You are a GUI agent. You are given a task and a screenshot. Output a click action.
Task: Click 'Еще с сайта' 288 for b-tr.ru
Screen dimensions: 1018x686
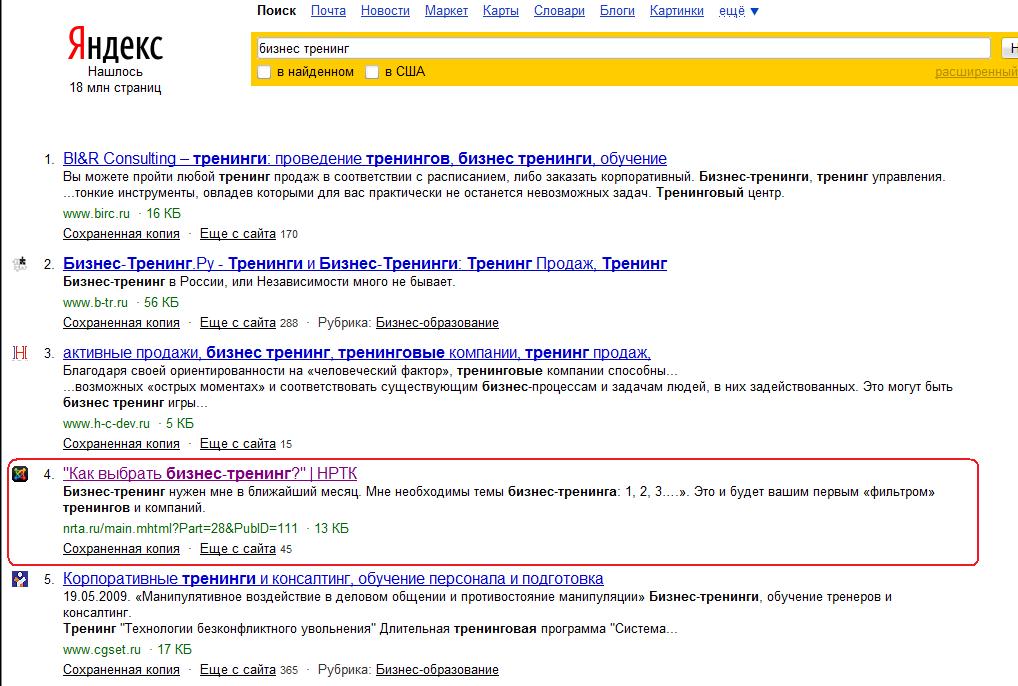[238, 323]
